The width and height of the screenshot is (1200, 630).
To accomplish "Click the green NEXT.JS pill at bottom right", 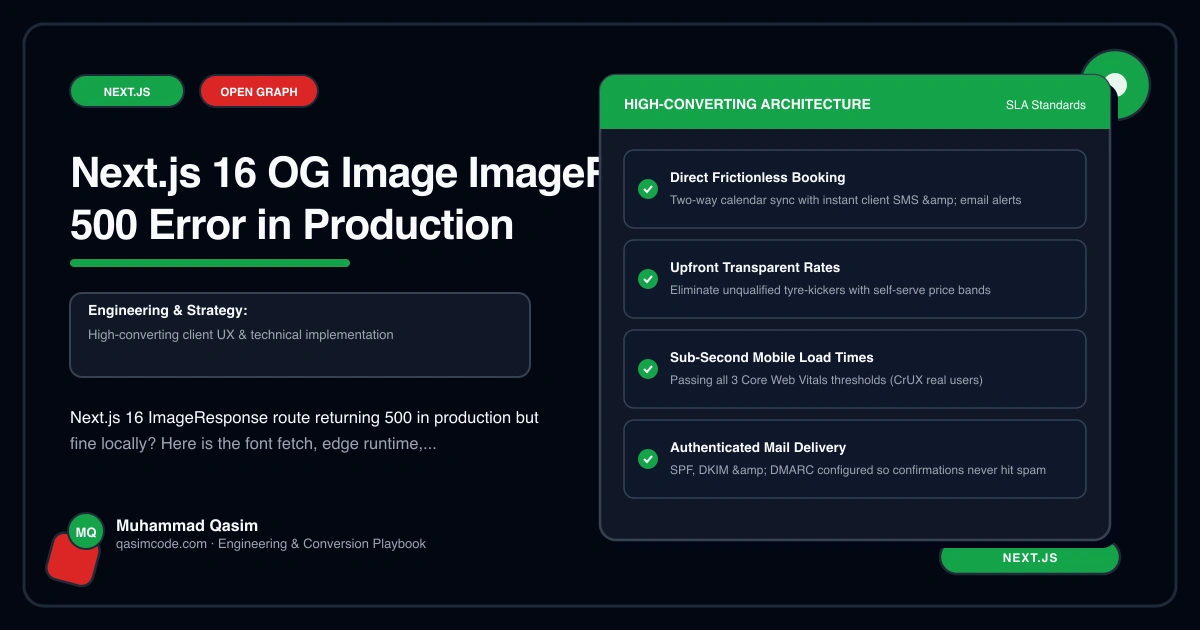I will tap(1030, 558).
